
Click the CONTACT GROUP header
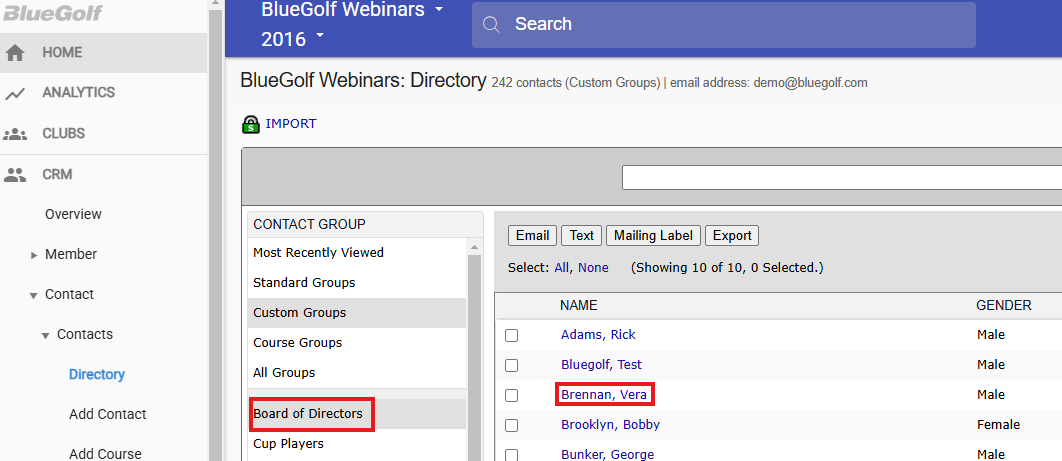click(310, 224)
